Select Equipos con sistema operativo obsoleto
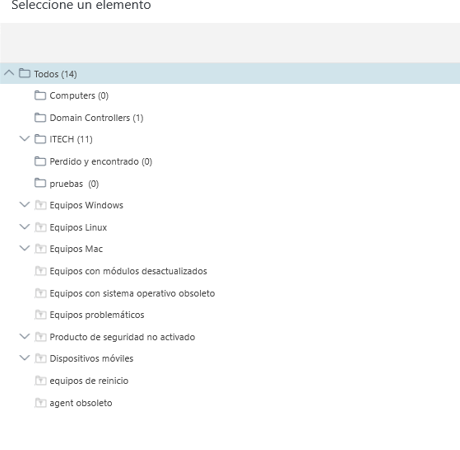 tap(132, 293)
